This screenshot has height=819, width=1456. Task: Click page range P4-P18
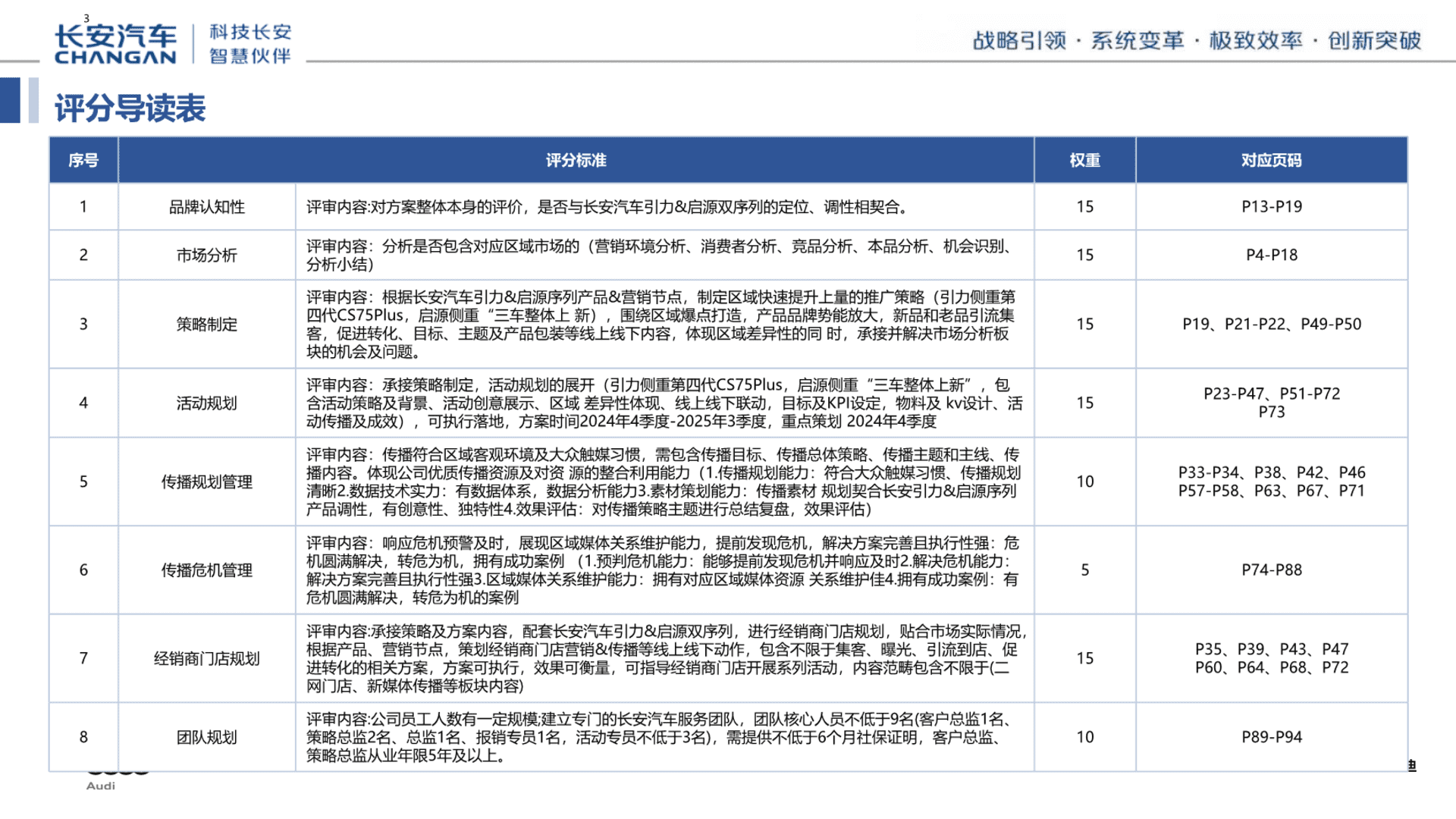point(1272,255)
